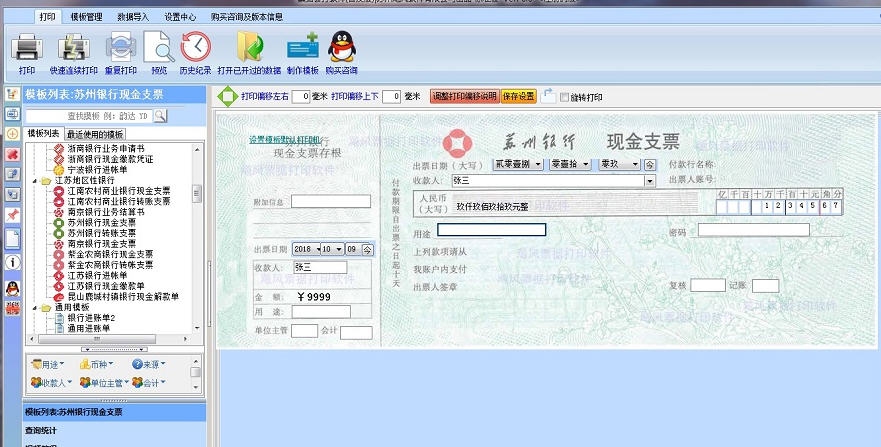Open the 数据导入 ribbon tab
The height and width of the screenshot is (447, 881).
pos(133,17)
